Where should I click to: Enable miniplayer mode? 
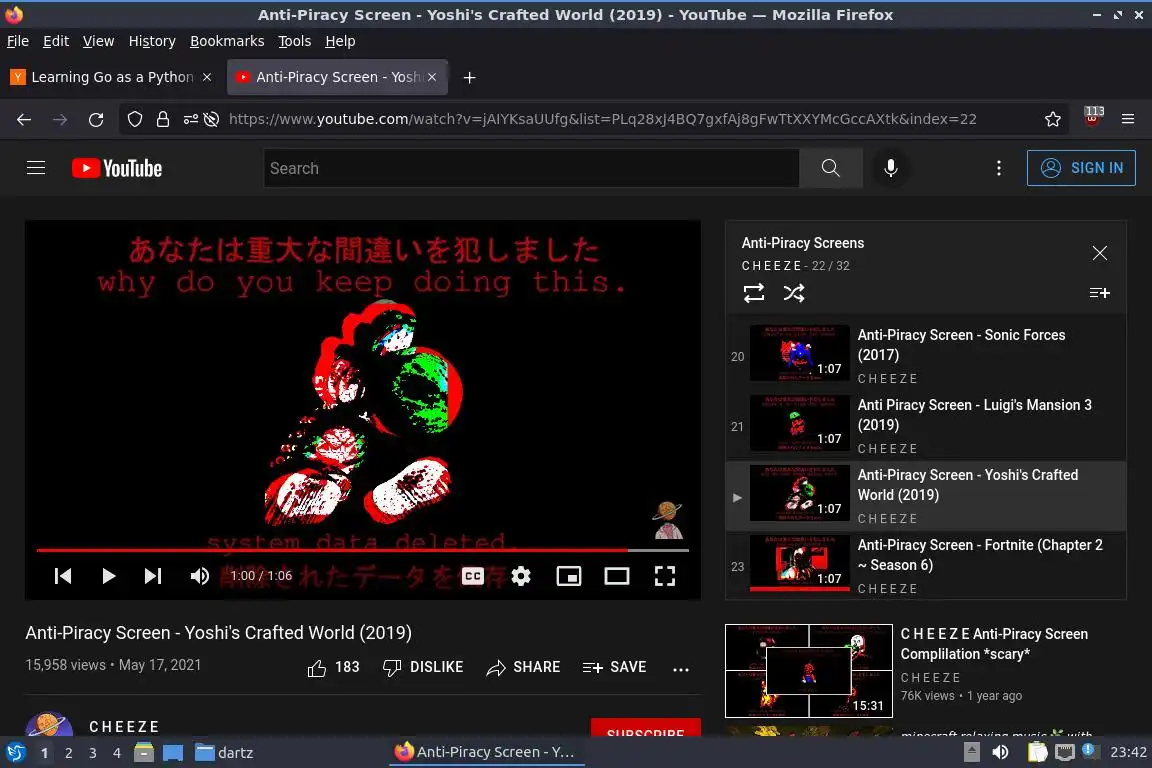[569, 576]
